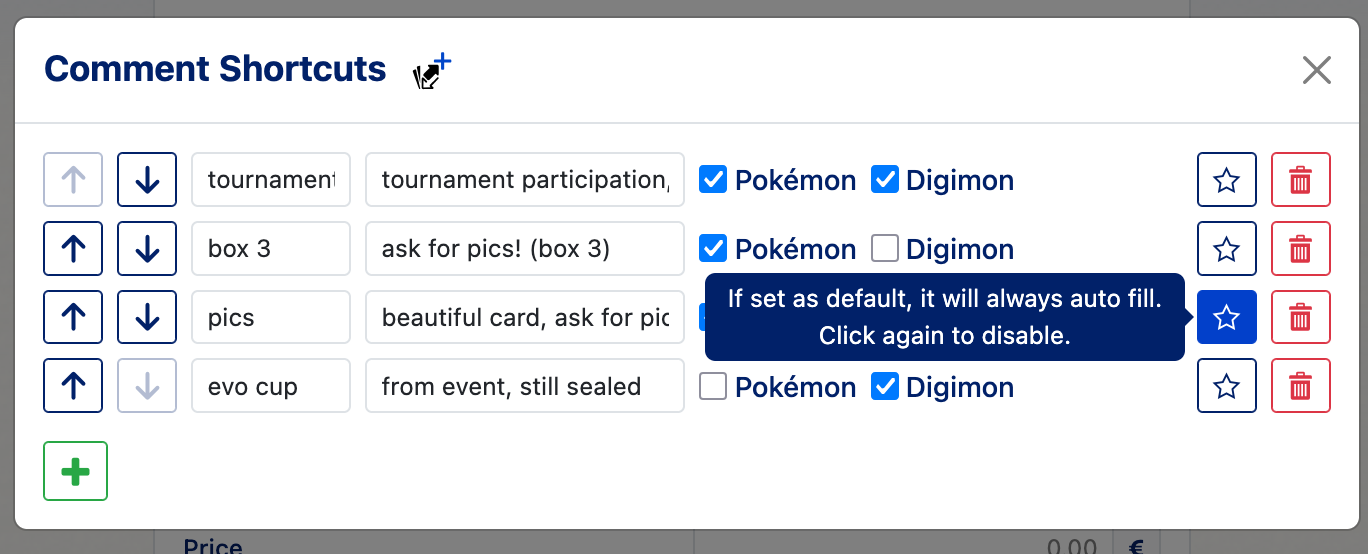The height and width of the screenshot is (554, 1368).
Task: Move the 'evo cup' shortcut up
Action: tap(73, 387)
